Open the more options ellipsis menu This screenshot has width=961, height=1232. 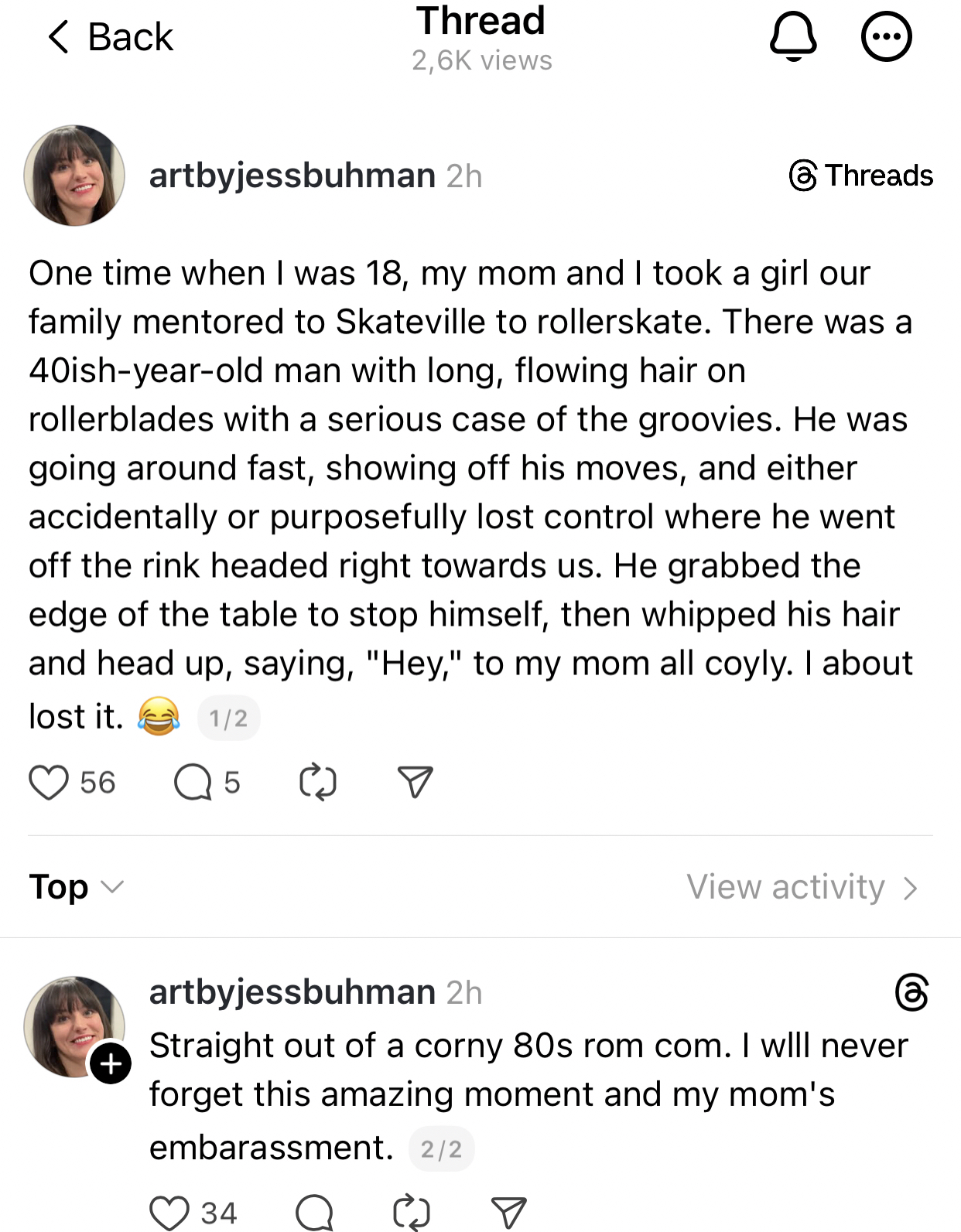click(887, 36)
